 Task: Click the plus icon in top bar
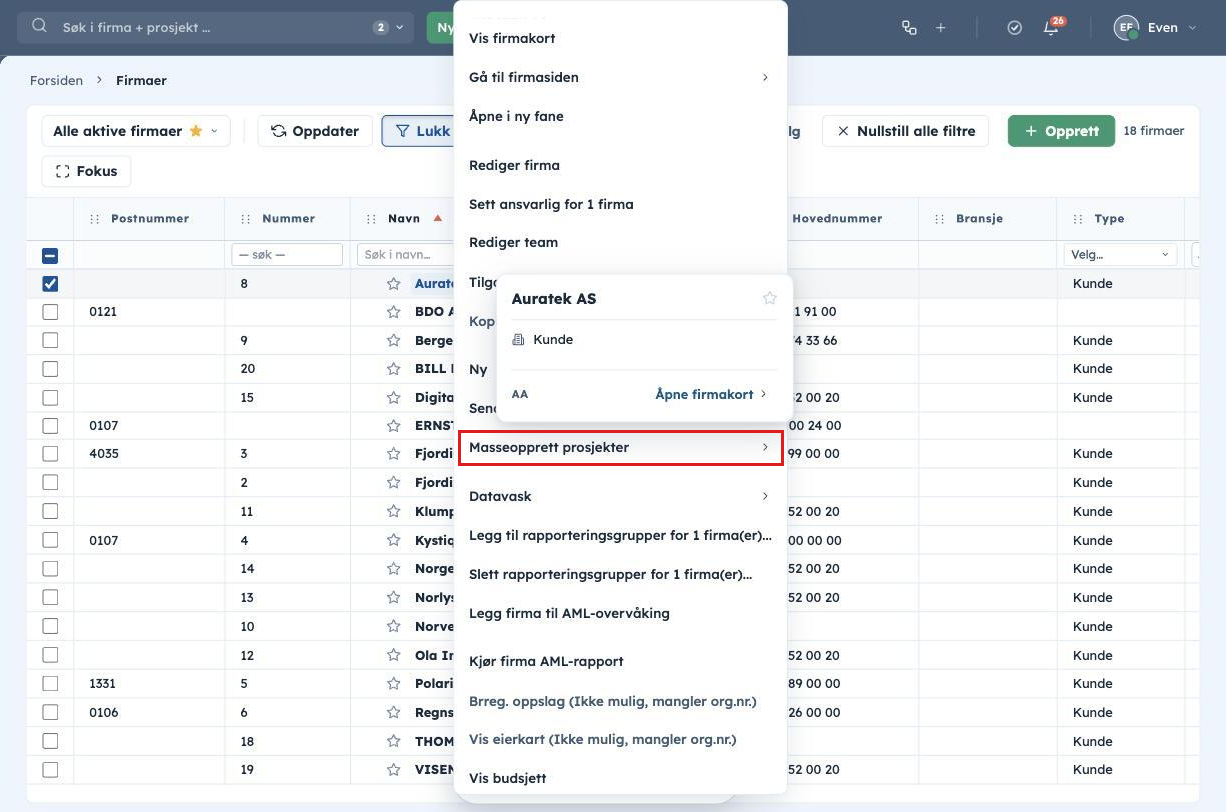click(940, 28)
